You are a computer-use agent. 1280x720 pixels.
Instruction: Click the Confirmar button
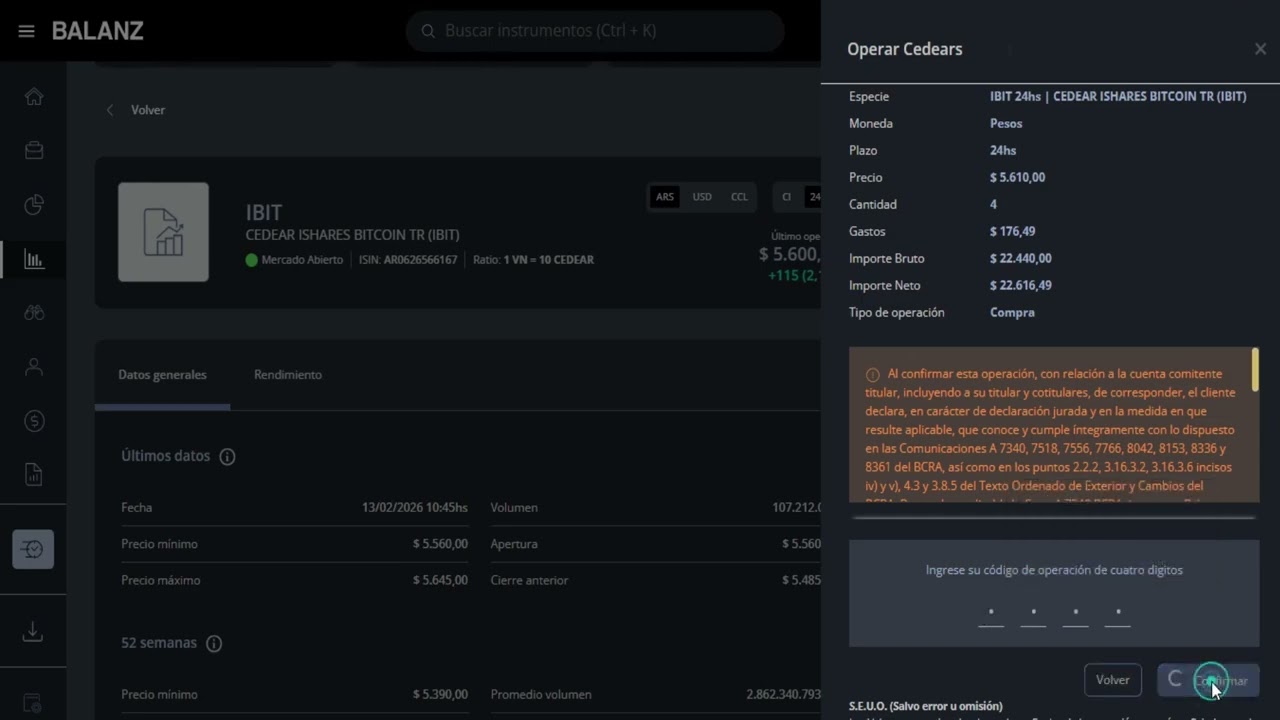pyautogui.click(x=1208, y=680)
